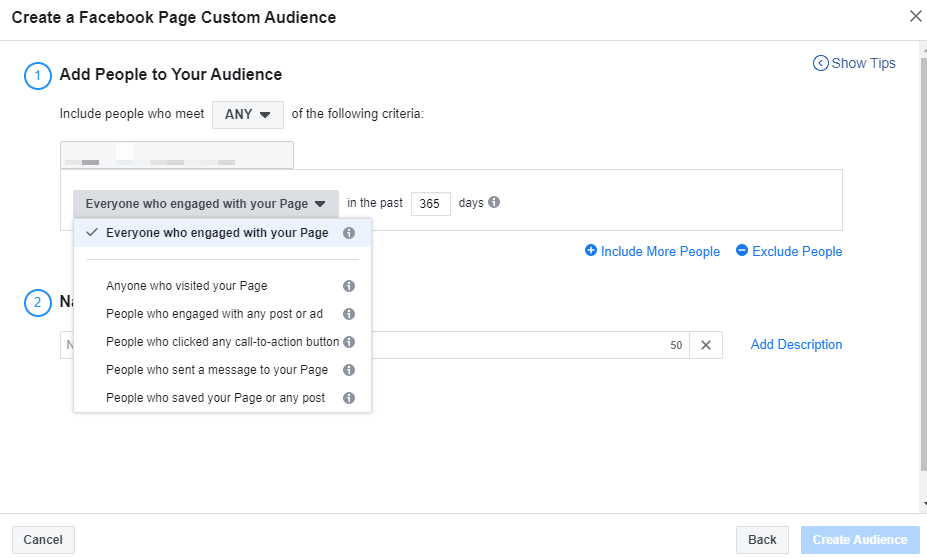Click the 'Include More People' link

tap(652, 252)
